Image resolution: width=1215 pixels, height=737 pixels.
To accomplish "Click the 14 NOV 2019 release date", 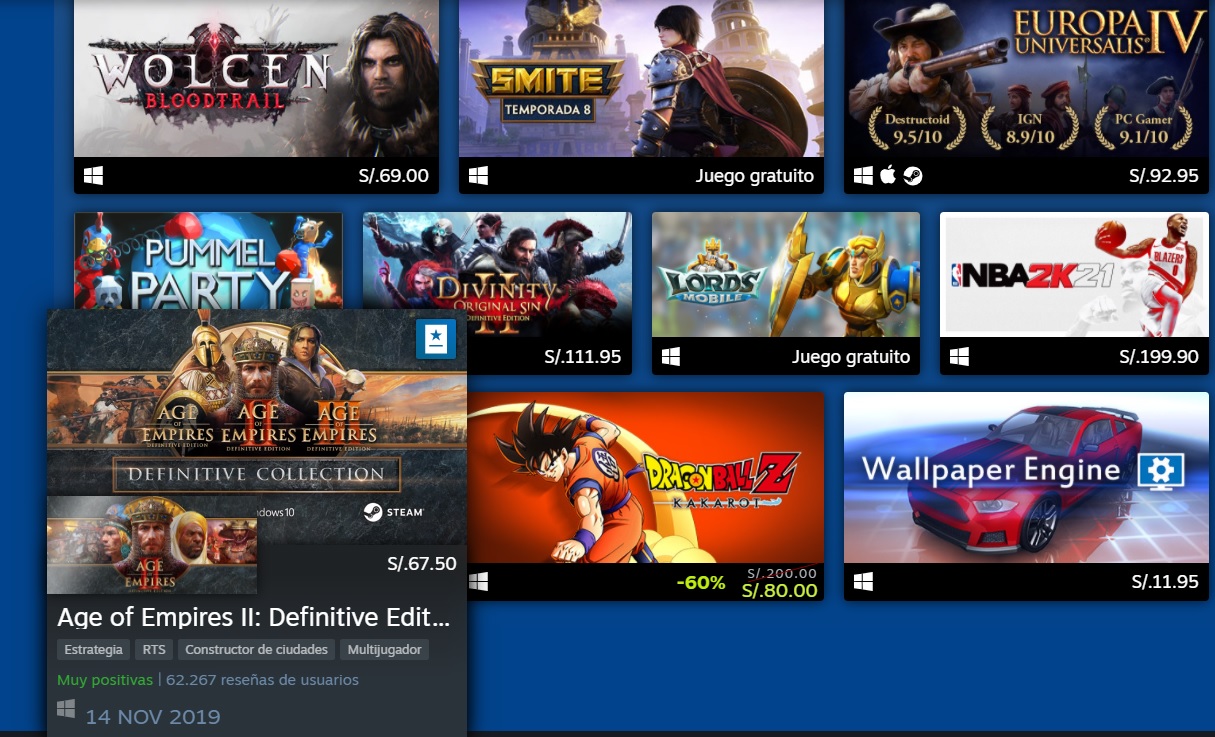I will pyautogui.click(x=153, y=716).
